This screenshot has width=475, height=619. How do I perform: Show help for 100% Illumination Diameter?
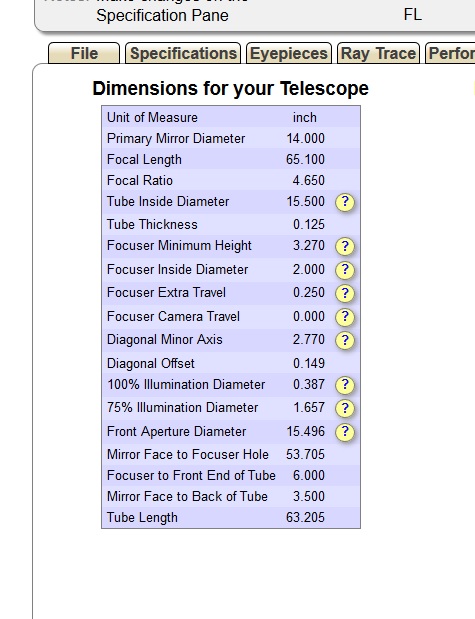pyautogui.click(x=345, y=385)
